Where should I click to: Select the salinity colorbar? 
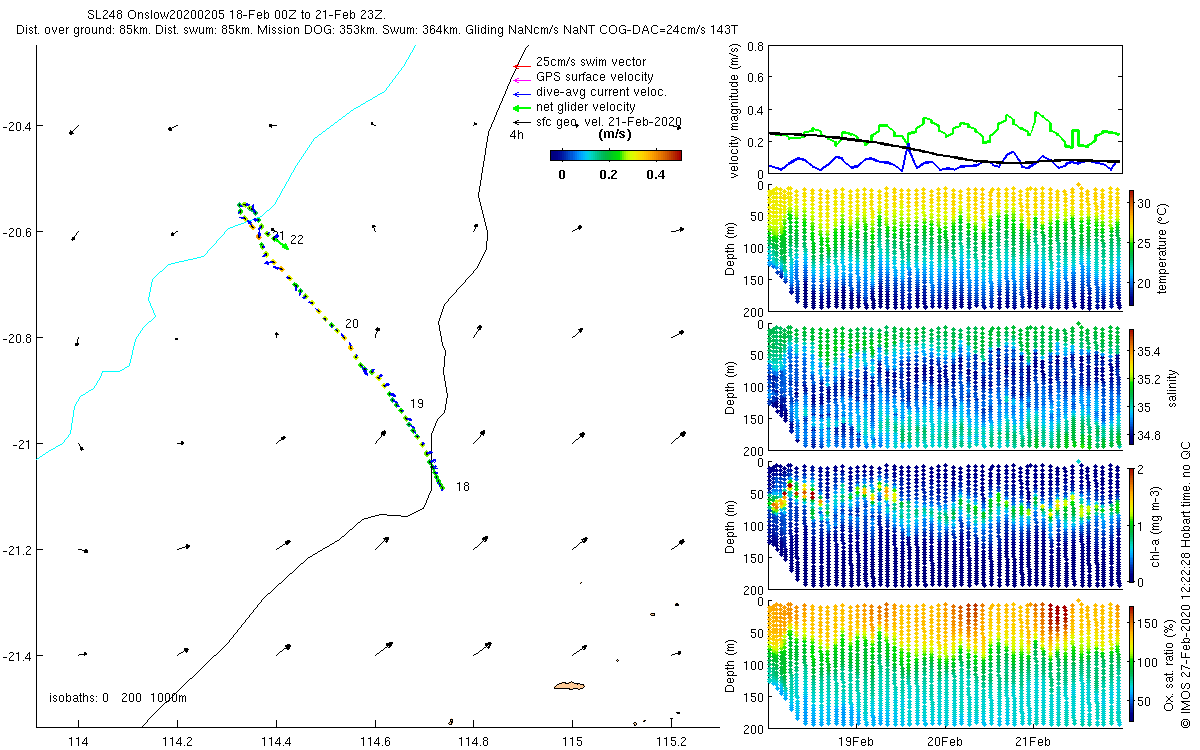pyautogui.click(x=1132, y=386)
